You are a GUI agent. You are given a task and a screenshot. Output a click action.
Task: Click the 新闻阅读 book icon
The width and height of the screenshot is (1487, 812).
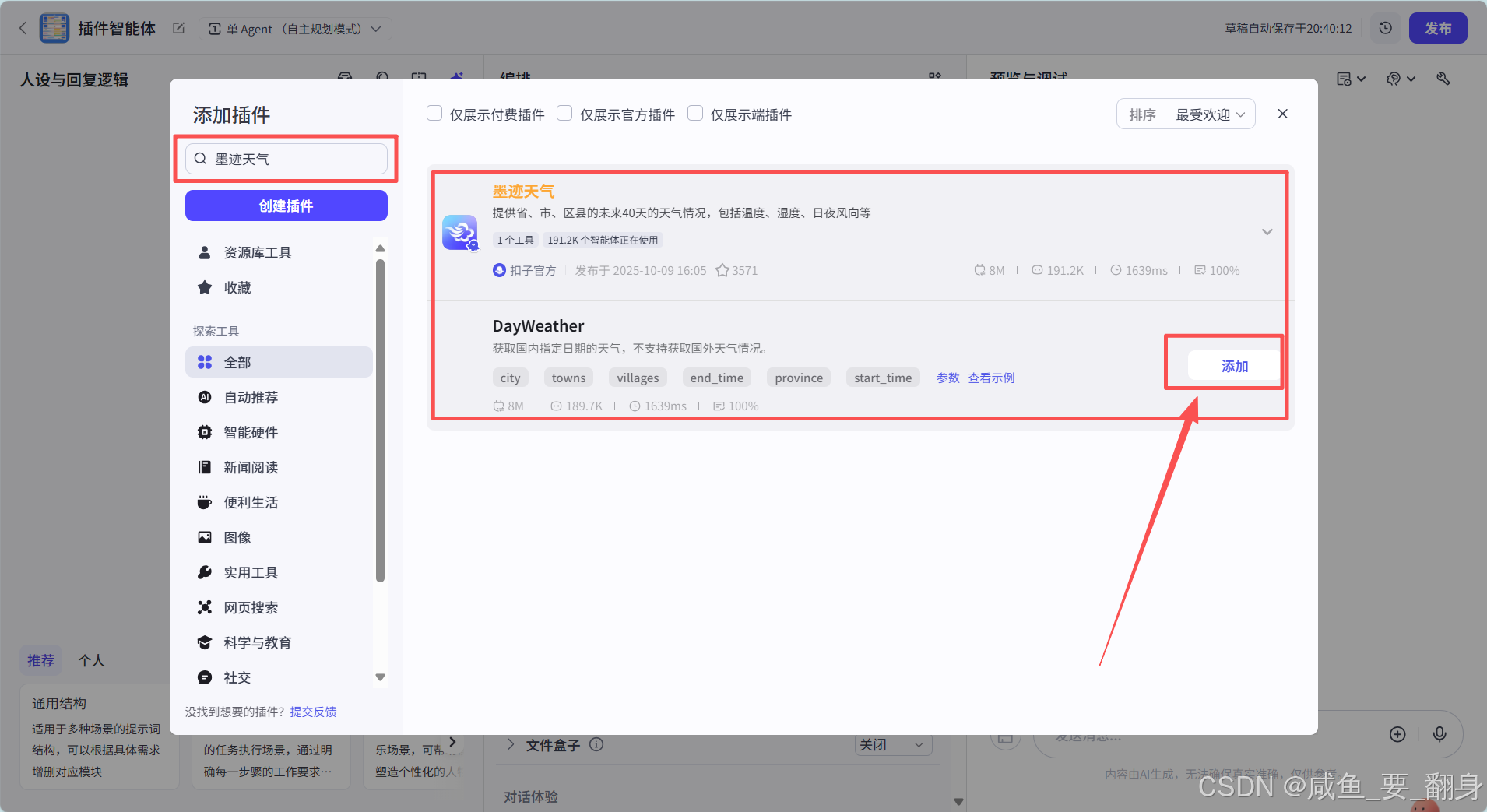coord(205,467)
